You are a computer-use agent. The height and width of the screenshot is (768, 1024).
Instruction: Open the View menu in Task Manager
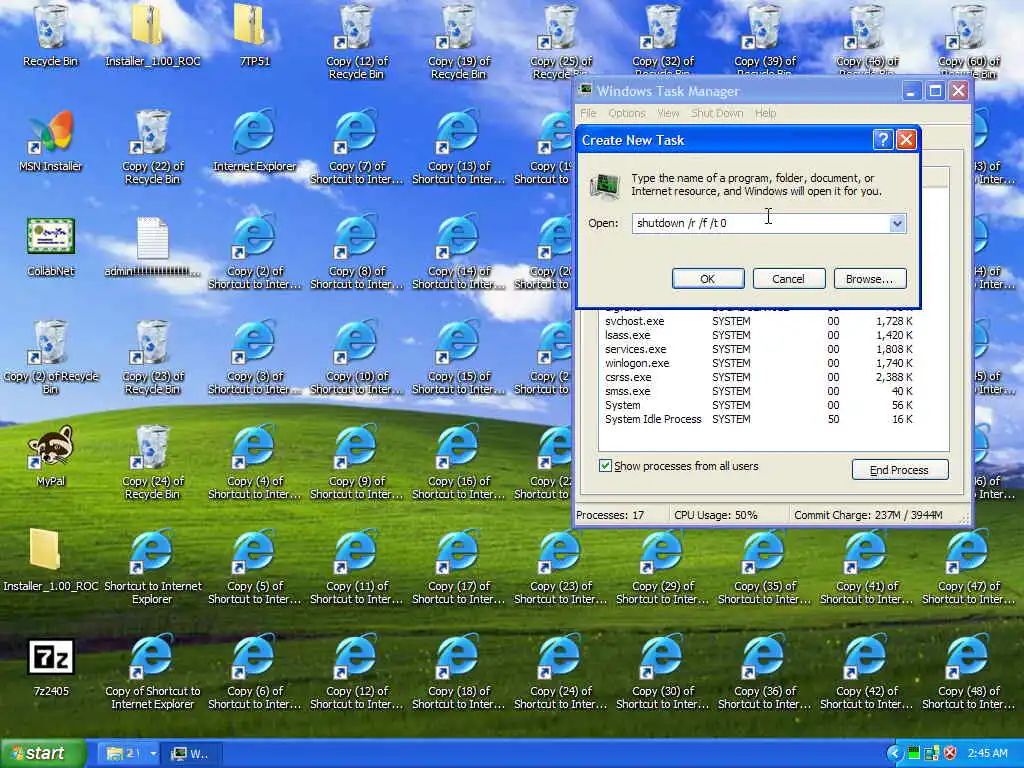point(668,113)
